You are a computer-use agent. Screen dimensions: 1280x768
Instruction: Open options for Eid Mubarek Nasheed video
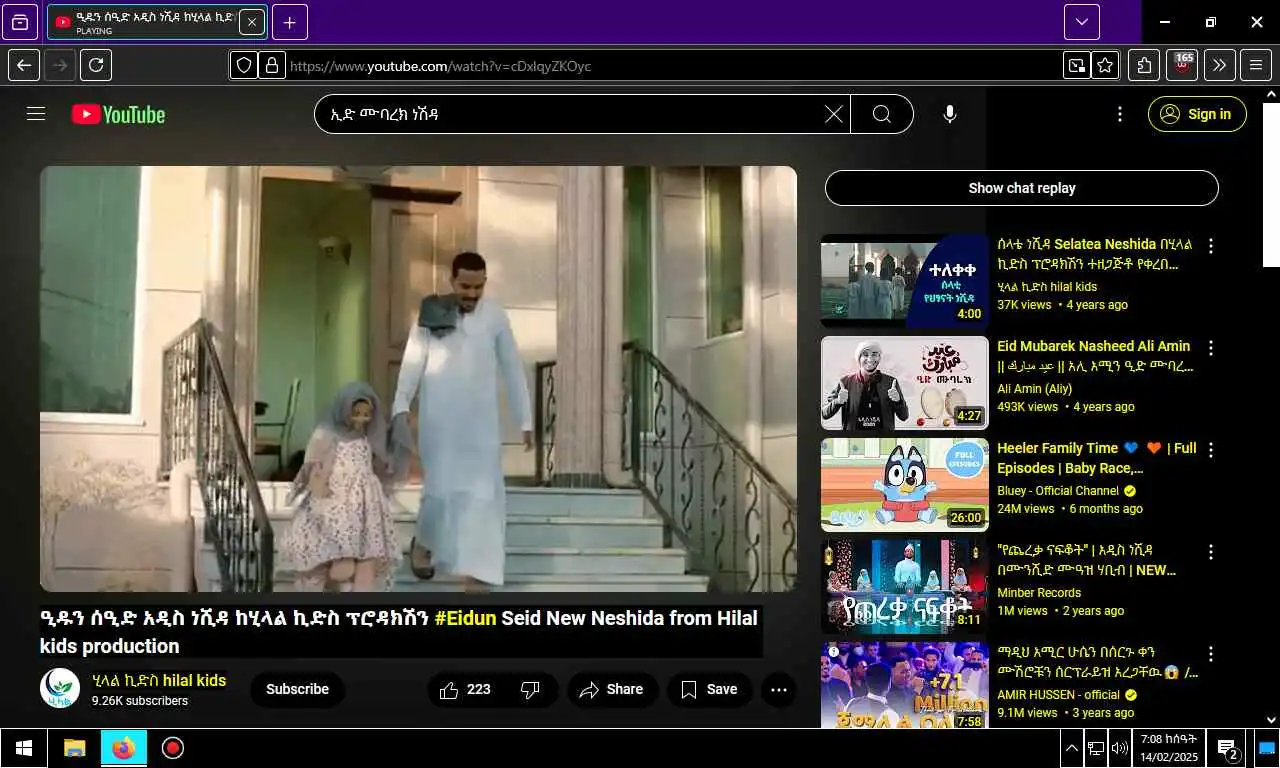1211,348
